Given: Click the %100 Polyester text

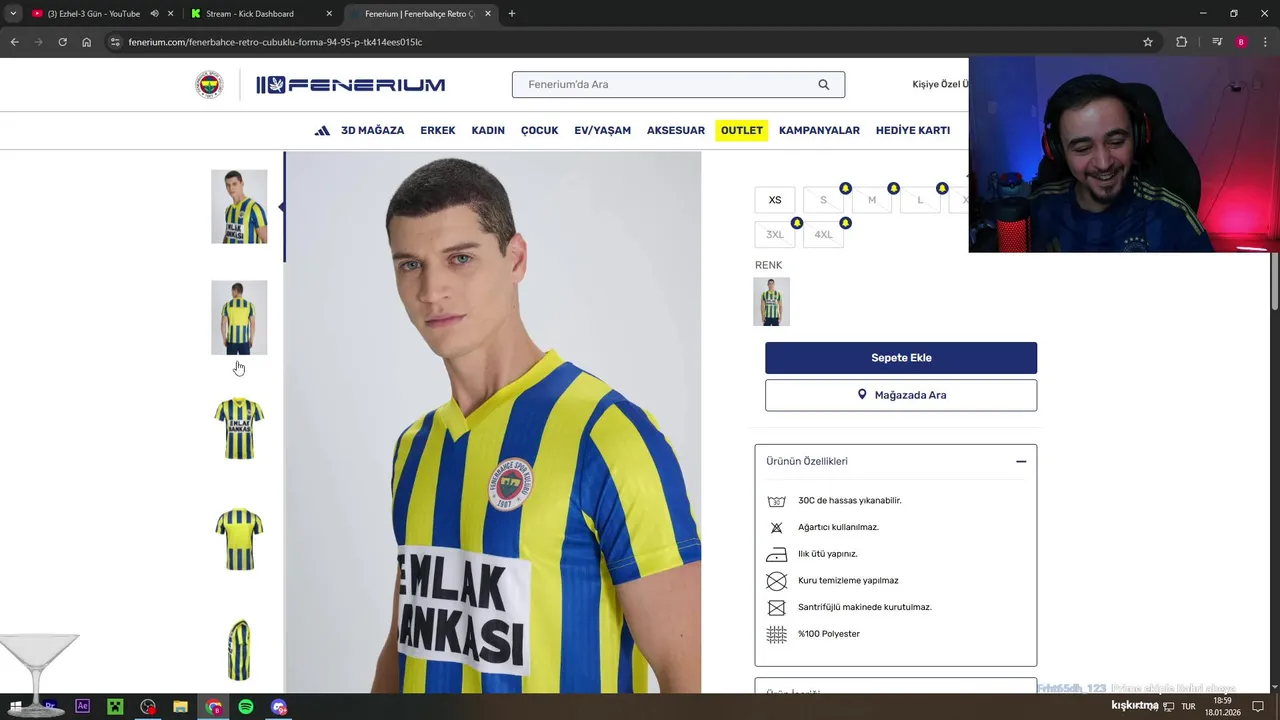Looking at the screenshot, I should 829,634.
